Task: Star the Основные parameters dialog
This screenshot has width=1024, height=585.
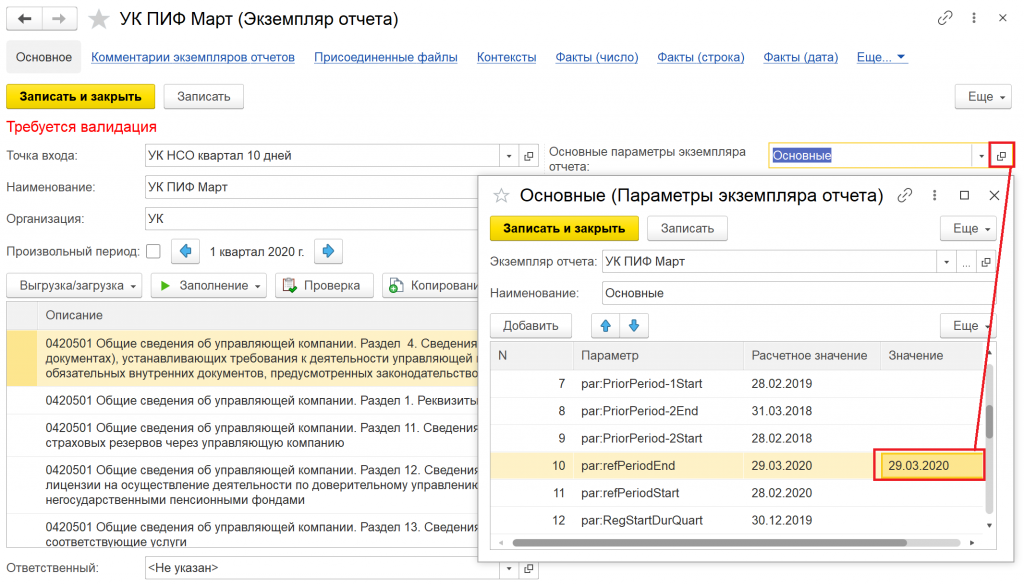Action: click(501, 195)
